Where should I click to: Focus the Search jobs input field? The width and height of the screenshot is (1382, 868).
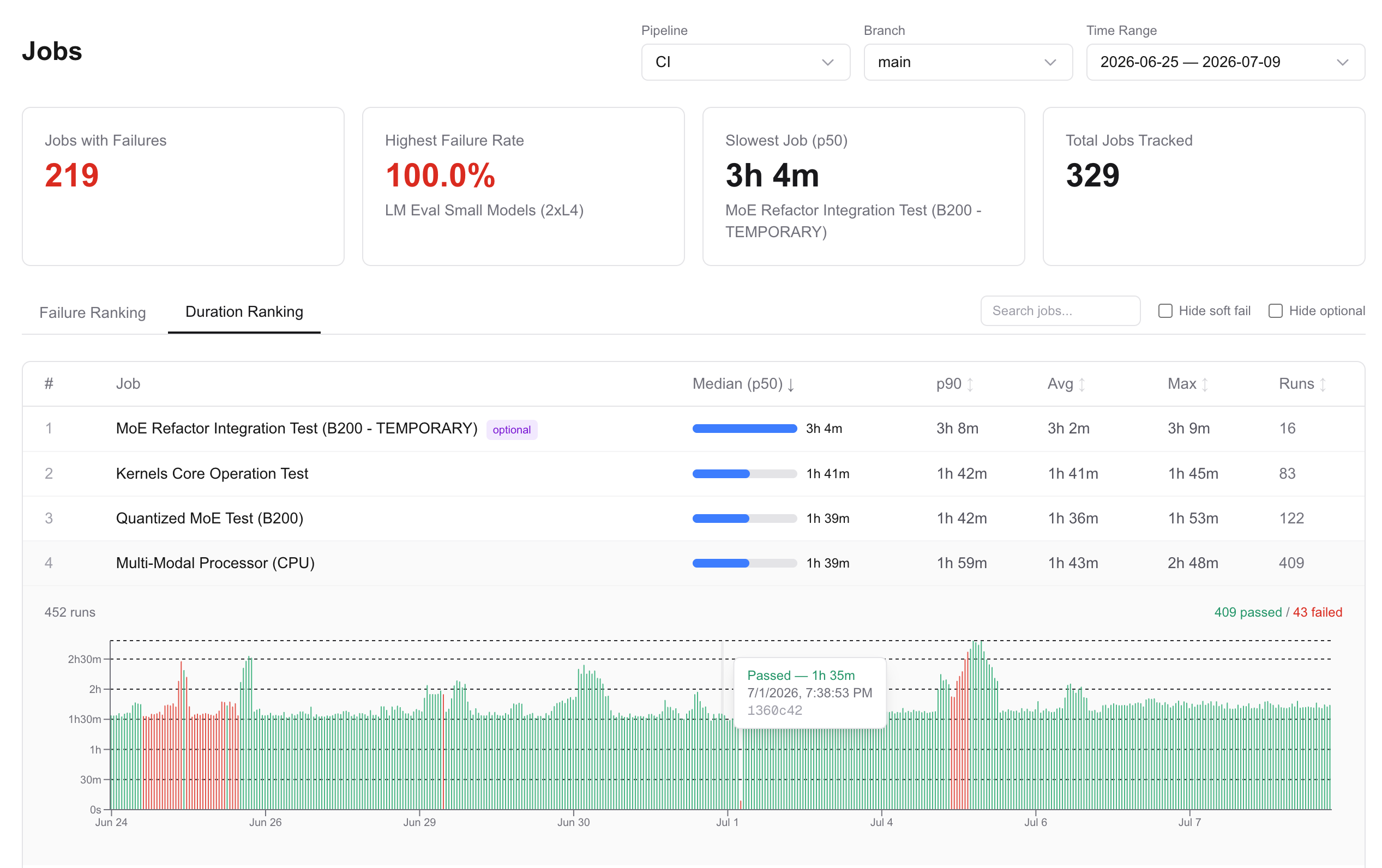pyautogui.click(x=1060, y=311)
